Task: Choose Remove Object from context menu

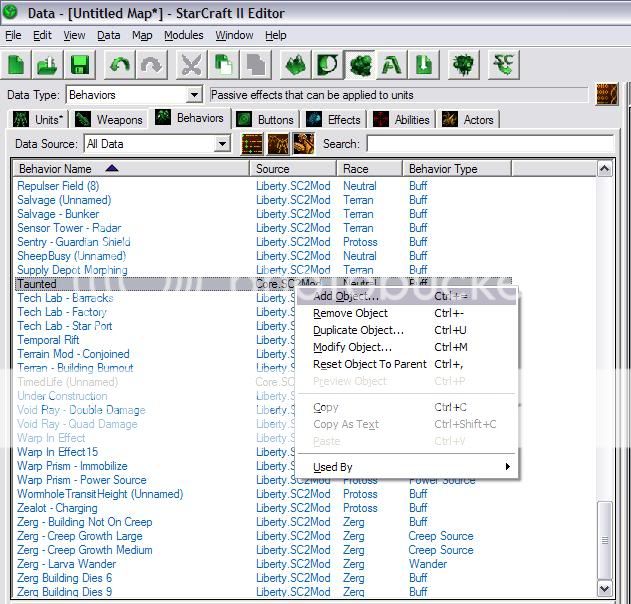Action: (406, 313)
